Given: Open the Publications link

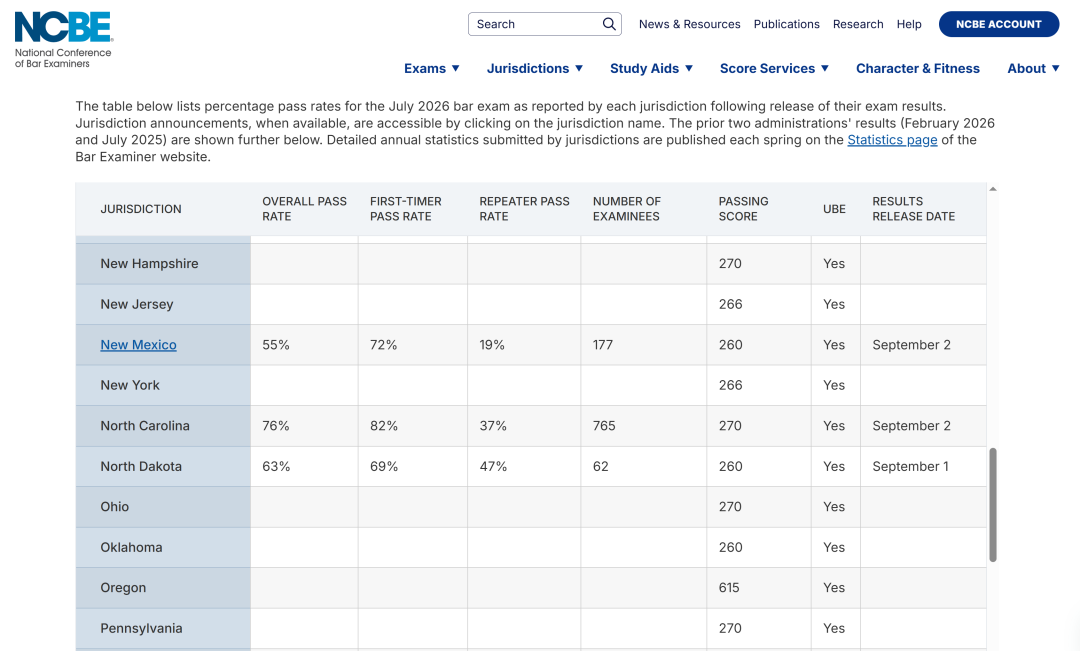Looking at the screenshot, I should [787, 24].
